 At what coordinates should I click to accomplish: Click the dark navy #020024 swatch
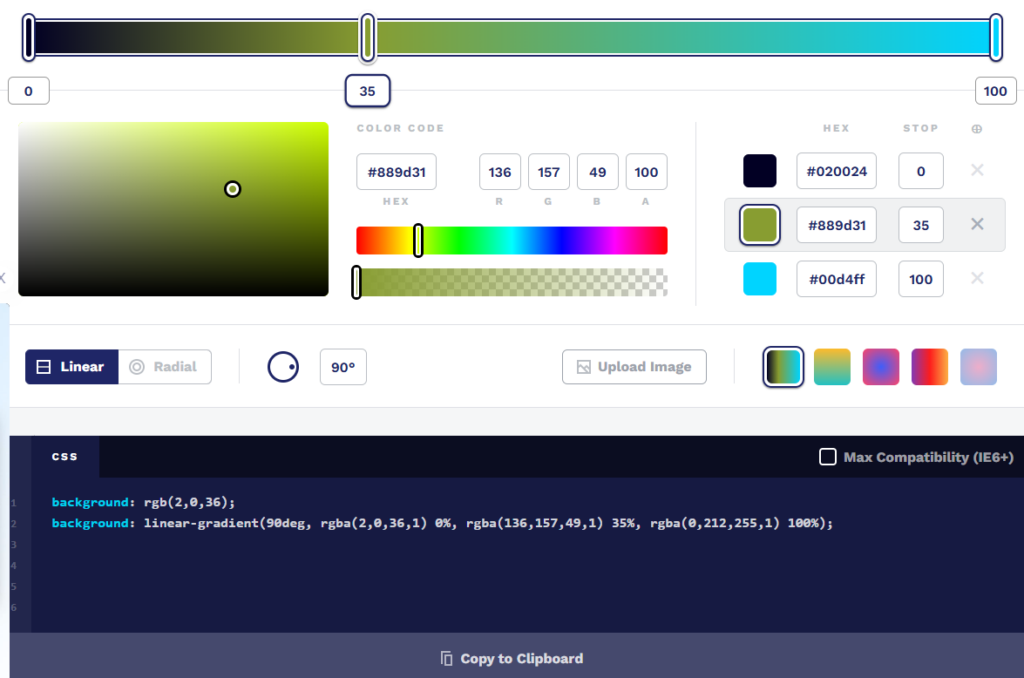tap(760, 171)
